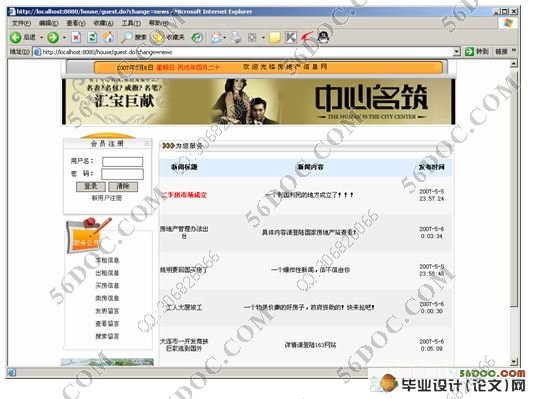The image size is (534, 399).
Task: Open the Edit icon dropdown arrow
Action: (263, 37)
